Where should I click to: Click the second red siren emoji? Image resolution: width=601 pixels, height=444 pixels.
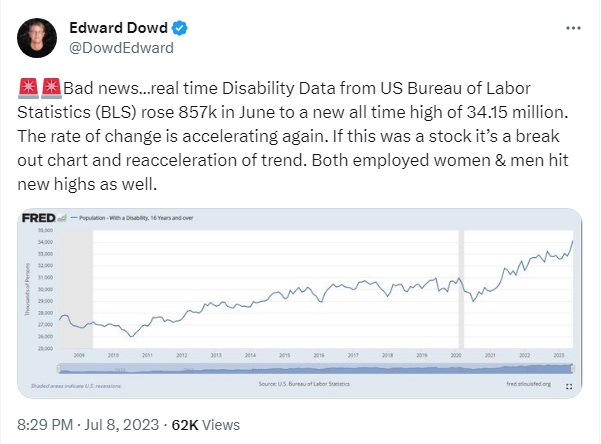(51, 88)
